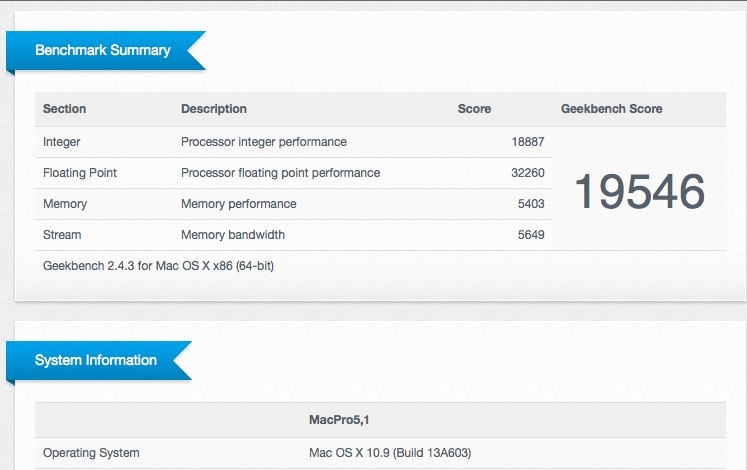Image resolution: width=747 pixels, height=470 pixels.
Task: Select Mac OS X 10.9 build value
Action: [390, 453]
